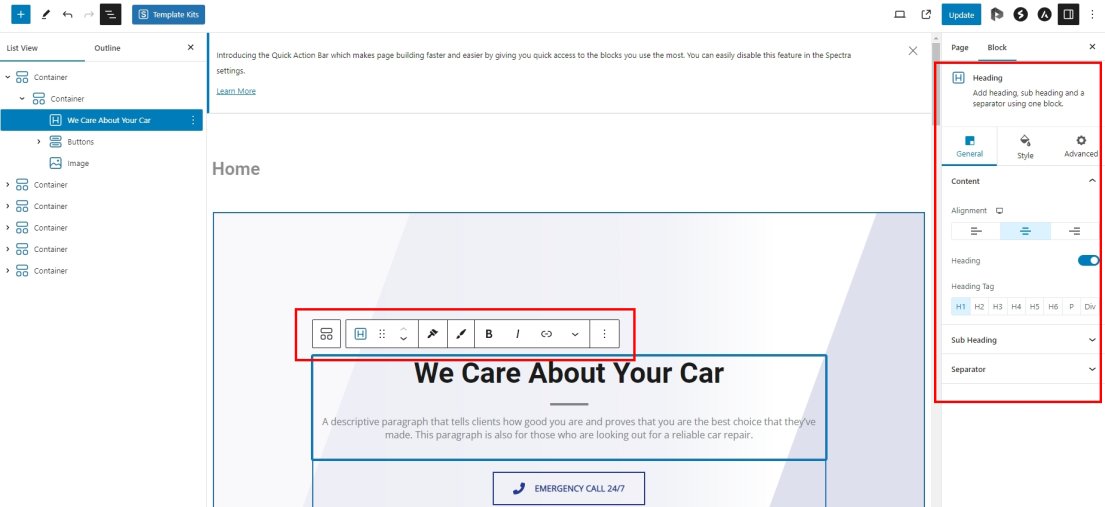The height and width of the screenshot is (507, 1105).
Task: Open more formatting dropdown in toolbar
Action: click(x=575, y=334)
